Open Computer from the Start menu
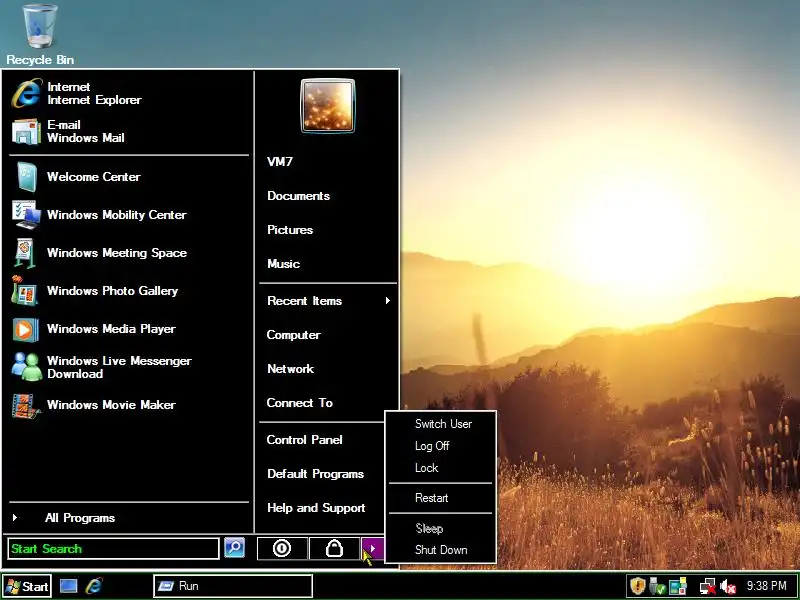This screenshot has height=600, width=800. [x=293, y=335]
